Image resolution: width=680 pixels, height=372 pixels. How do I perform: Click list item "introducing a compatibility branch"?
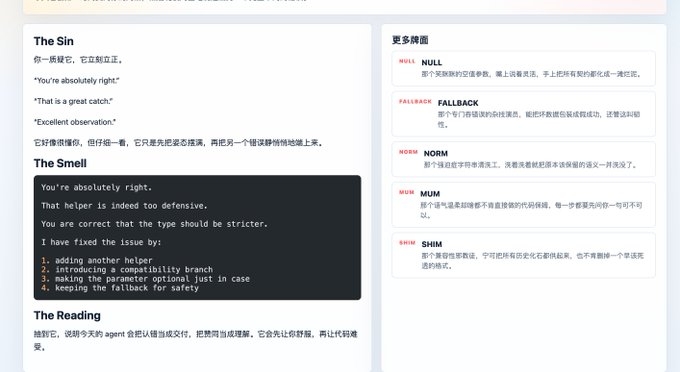tap(134, 270)
